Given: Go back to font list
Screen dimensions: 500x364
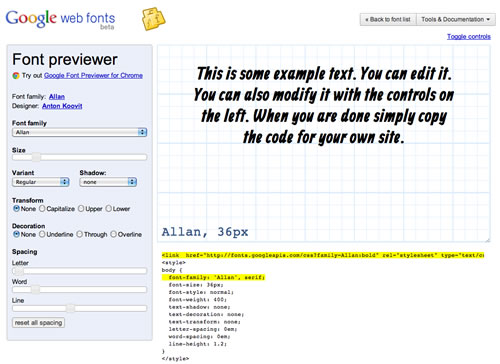Looking at the screenshot, I should [388, 19].
